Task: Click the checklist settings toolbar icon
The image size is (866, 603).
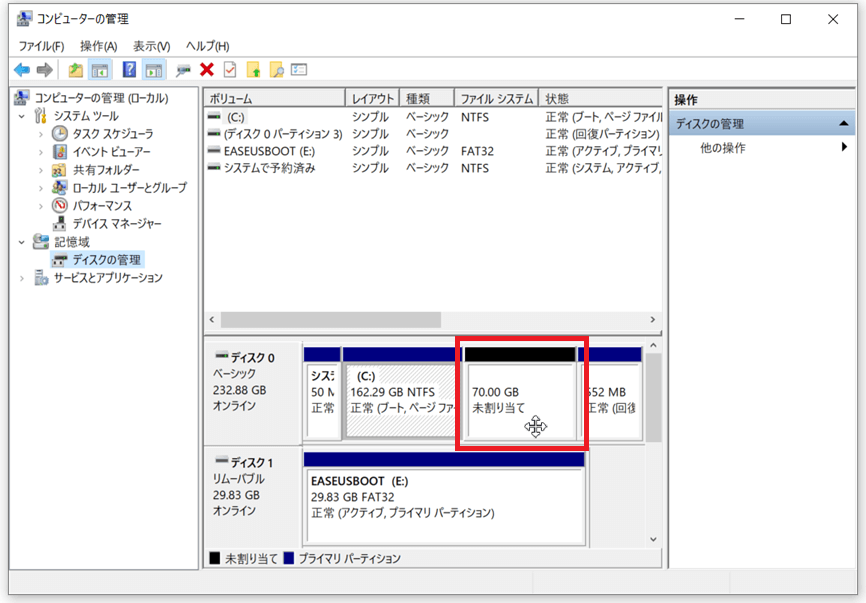Action: [298, 70]
